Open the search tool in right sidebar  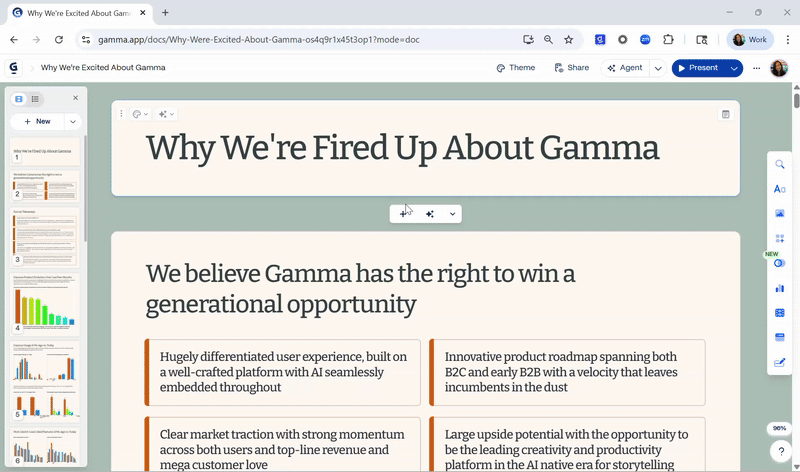tap(780, 165)
